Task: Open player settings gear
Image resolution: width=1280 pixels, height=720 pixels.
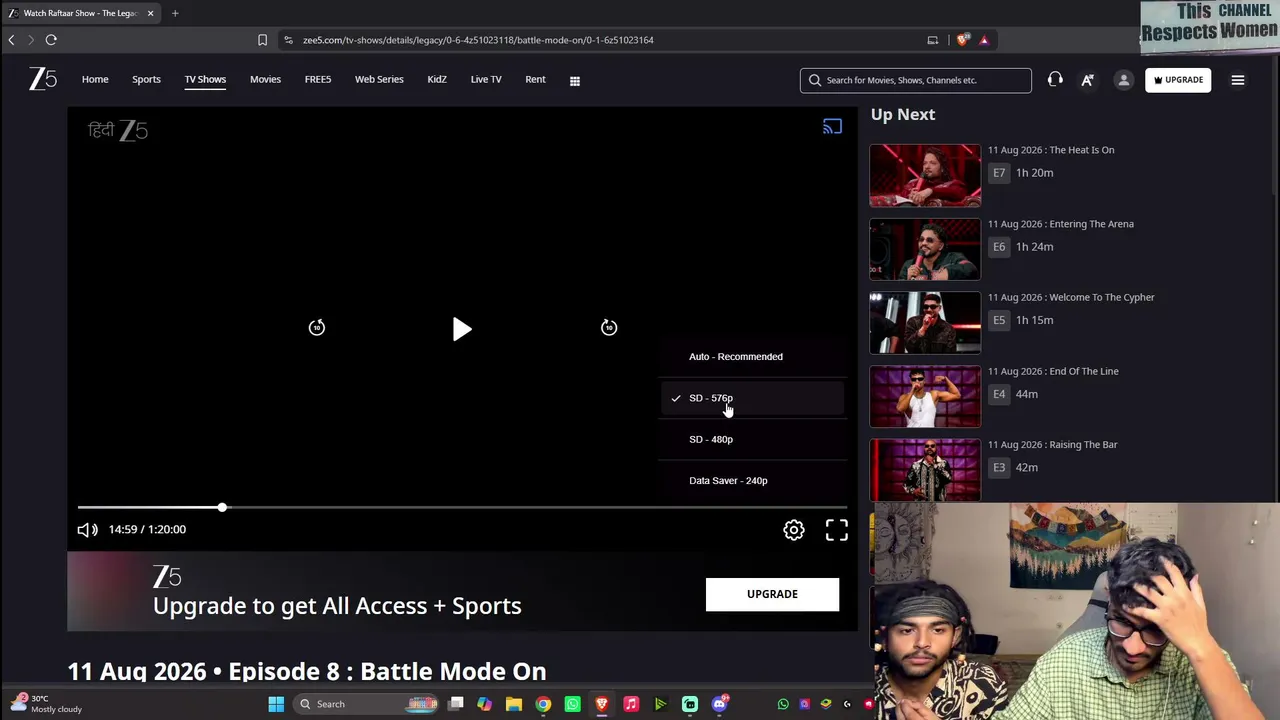Action: pyautogui.click(x=794, y=530)
